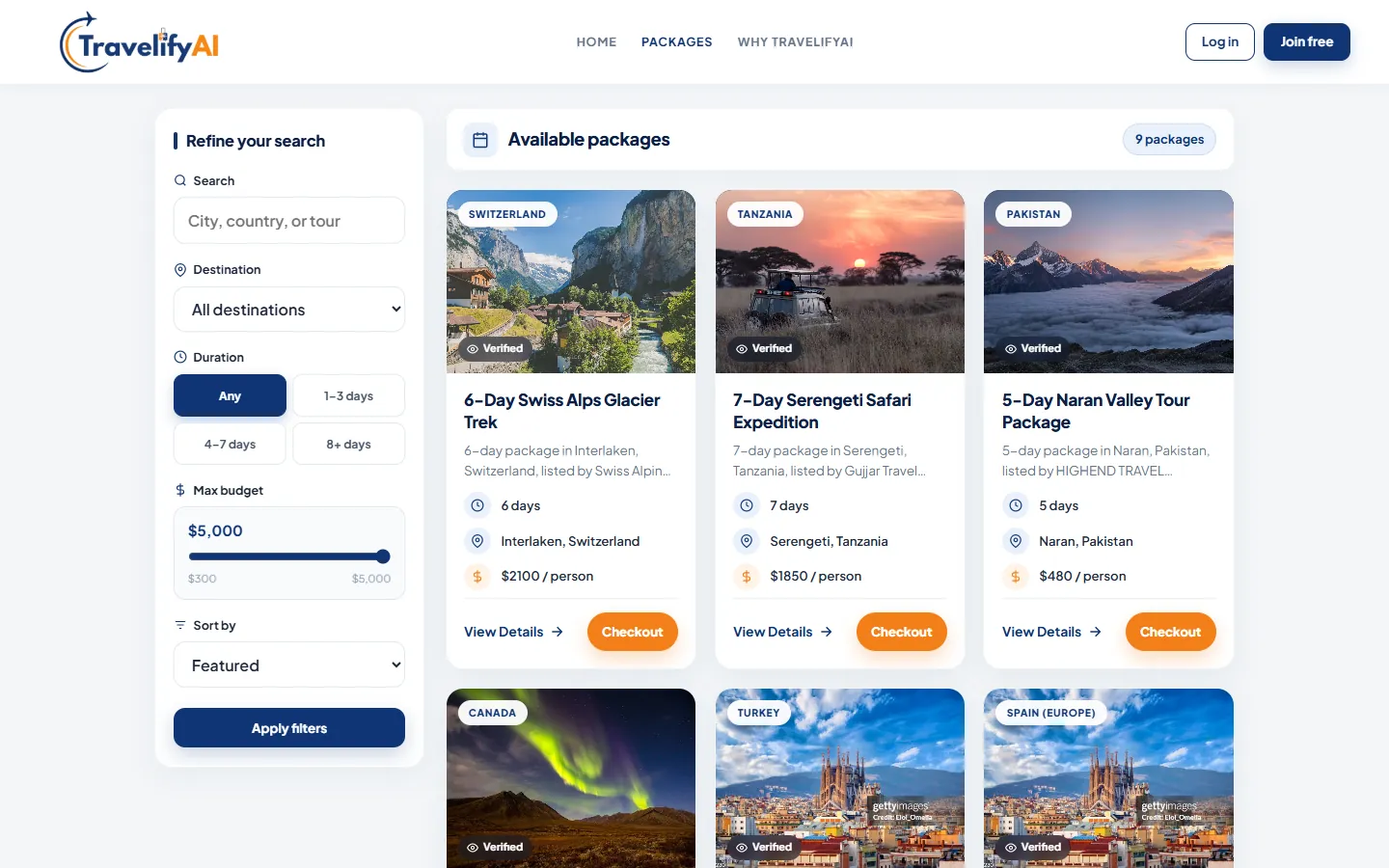Screen dimensions: 1389x868
Task: Open the Switzerland package photo
Action: click(x=571, y=282)
